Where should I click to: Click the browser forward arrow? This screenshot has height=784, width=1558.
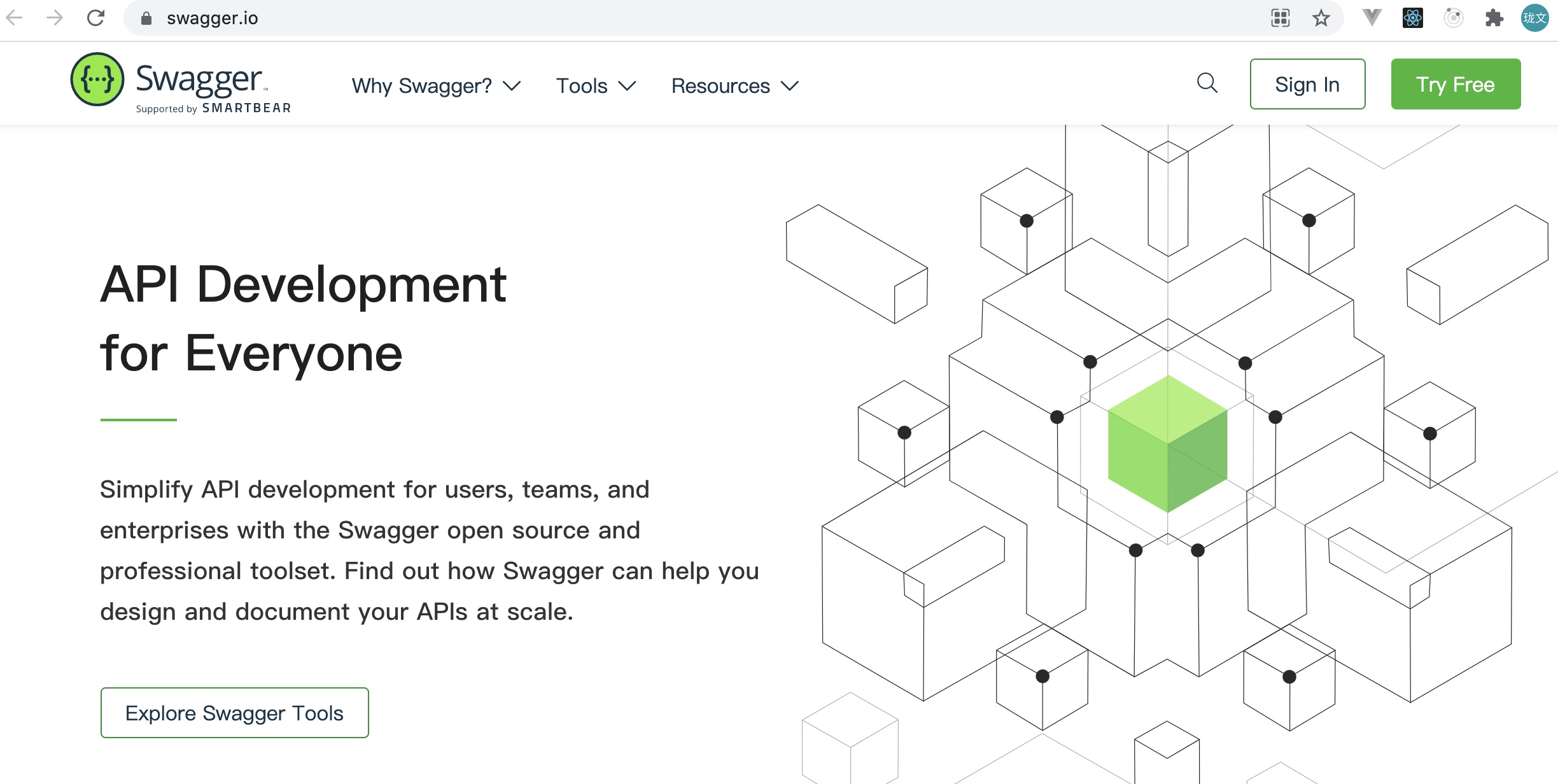pyautogui.click(x=55, y=18)
